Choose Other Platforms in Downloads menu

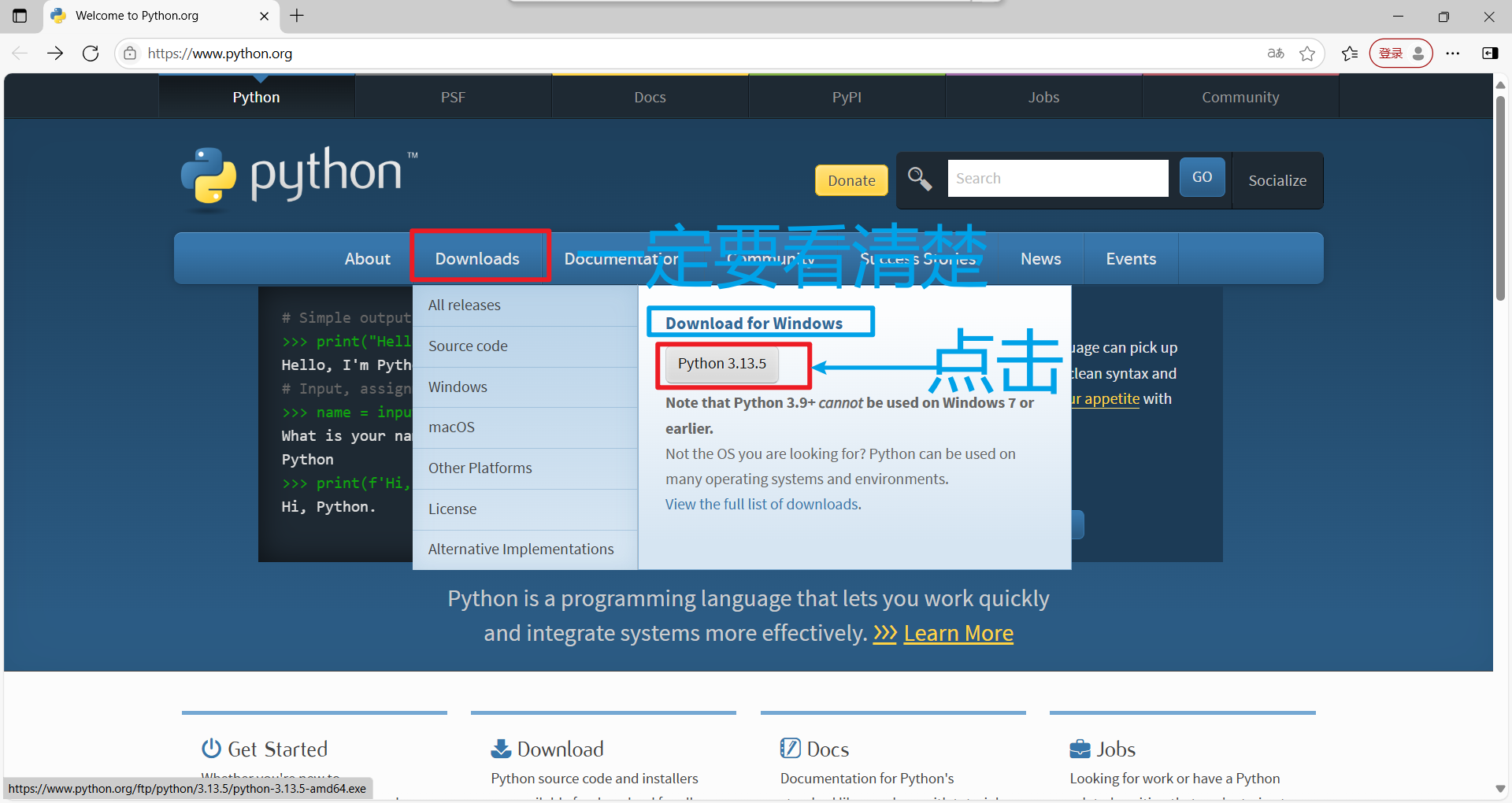[525, 468]
